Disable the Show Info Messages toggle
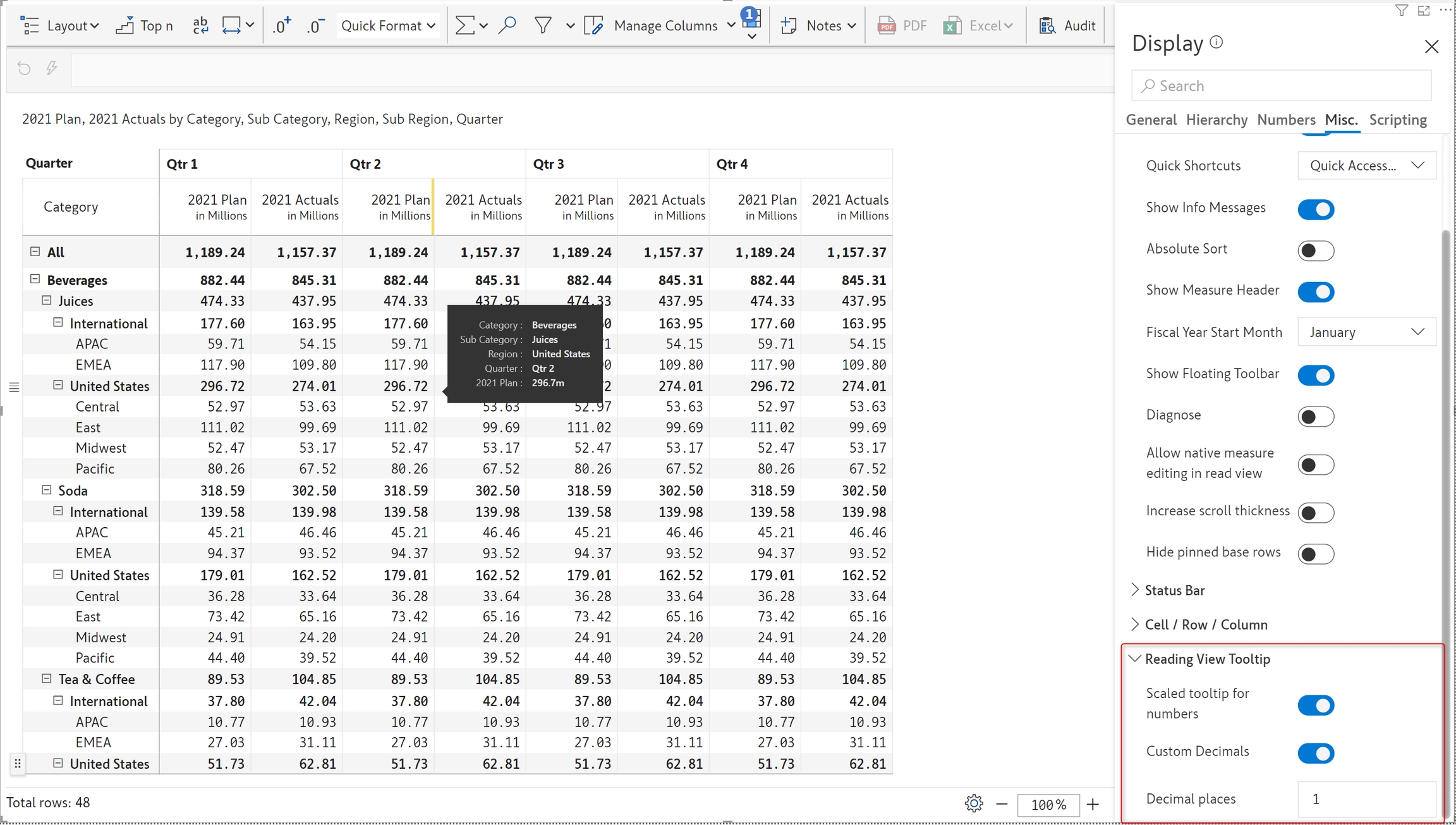1456x825 pixels. click(1316, 209)
